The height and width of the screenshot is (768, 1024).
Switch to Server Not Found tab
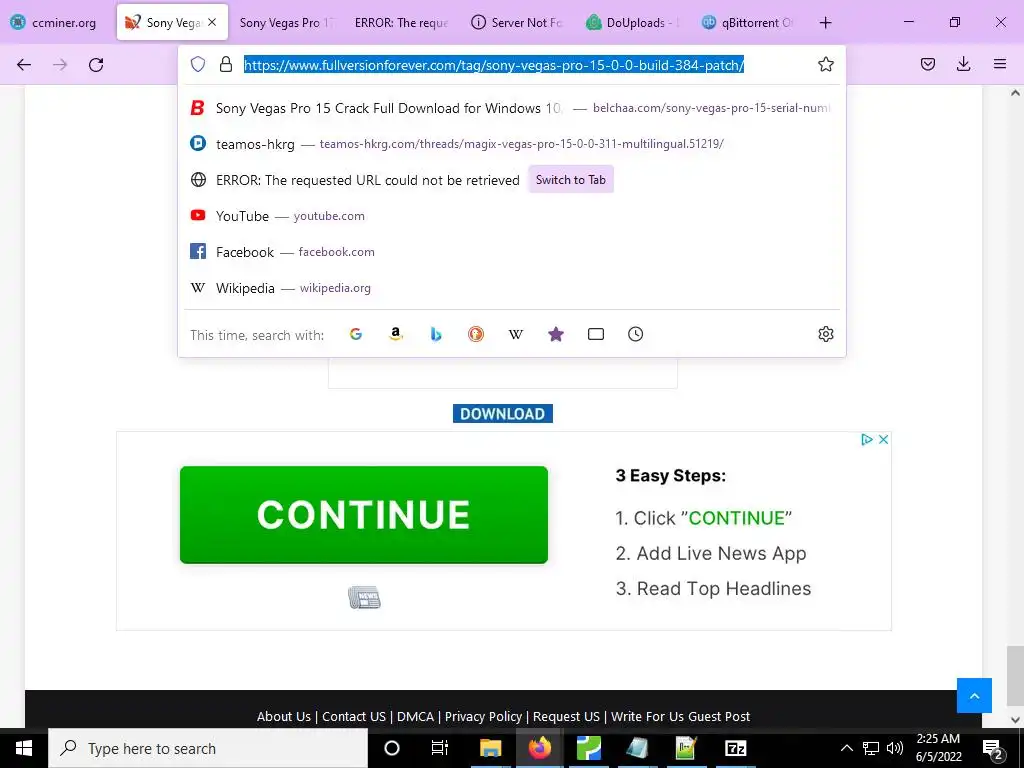517,22
